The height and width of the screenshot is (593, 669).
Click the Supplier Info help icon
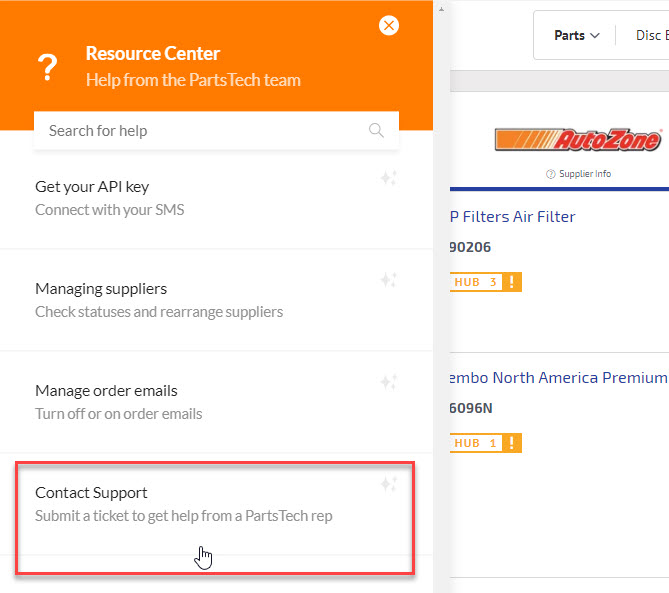(x=550, y=174)
